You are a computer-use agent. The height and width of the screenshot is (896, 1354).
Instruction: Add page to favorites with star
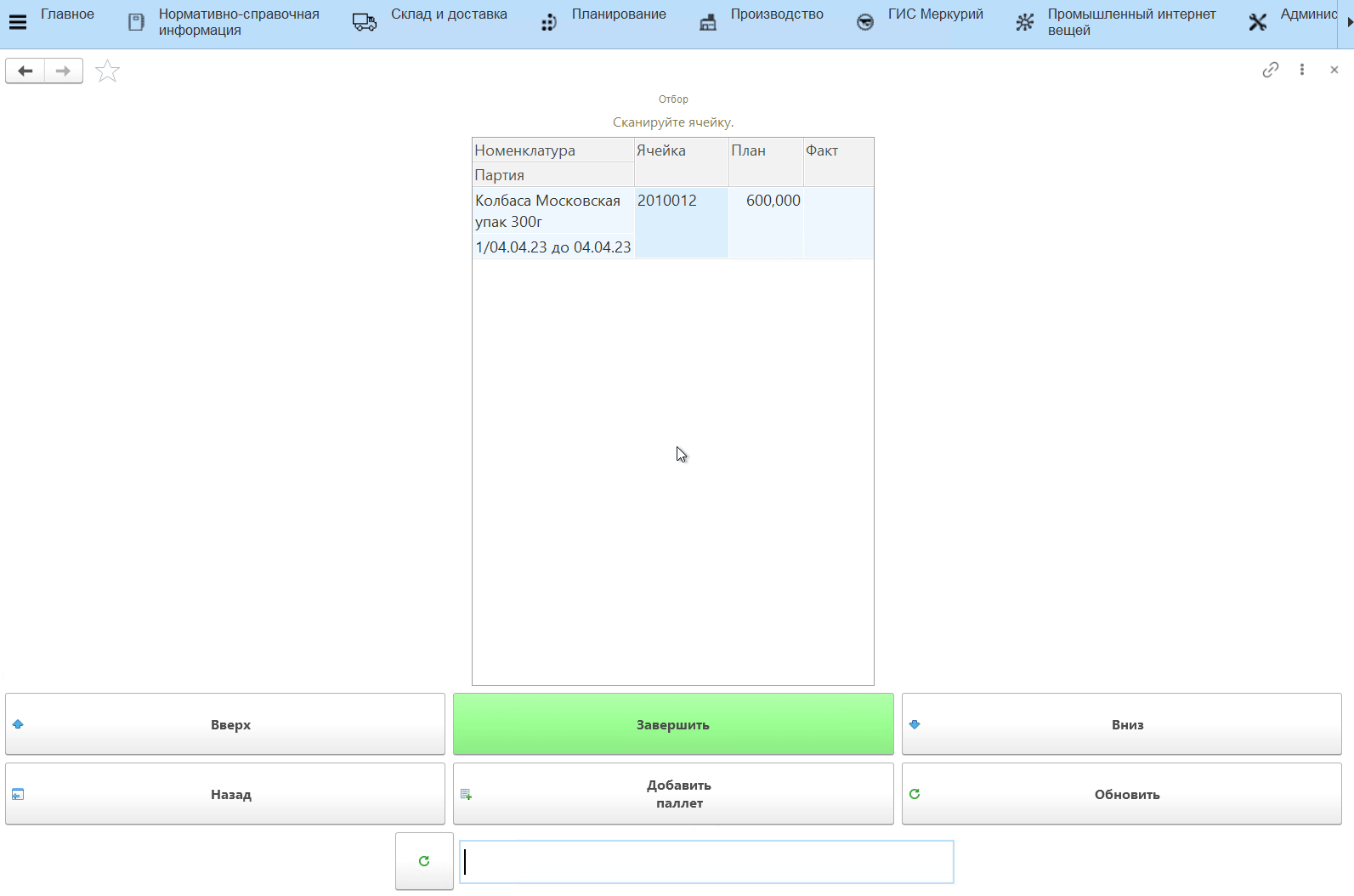click(107, 71)
